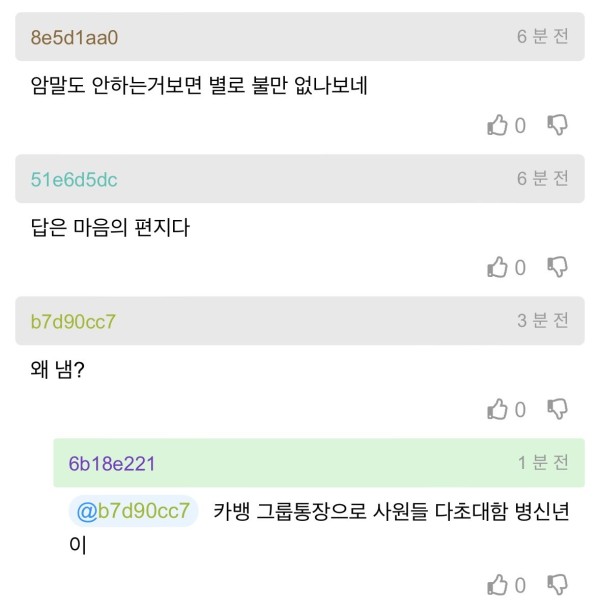Tap the comment '암말도 안하는거보면 별로 불만 없나보네'
Screen dimensions: 600x607
(x=199, y=86)
